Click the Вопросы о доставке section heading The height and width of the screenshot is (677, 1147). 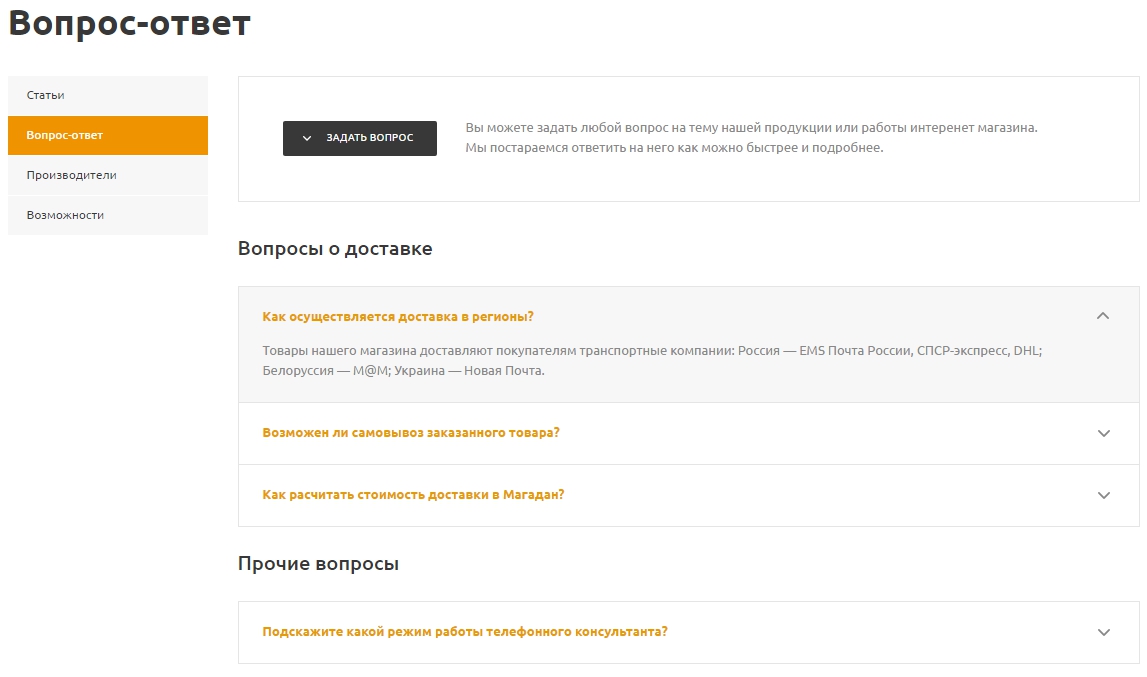[335, 249]
